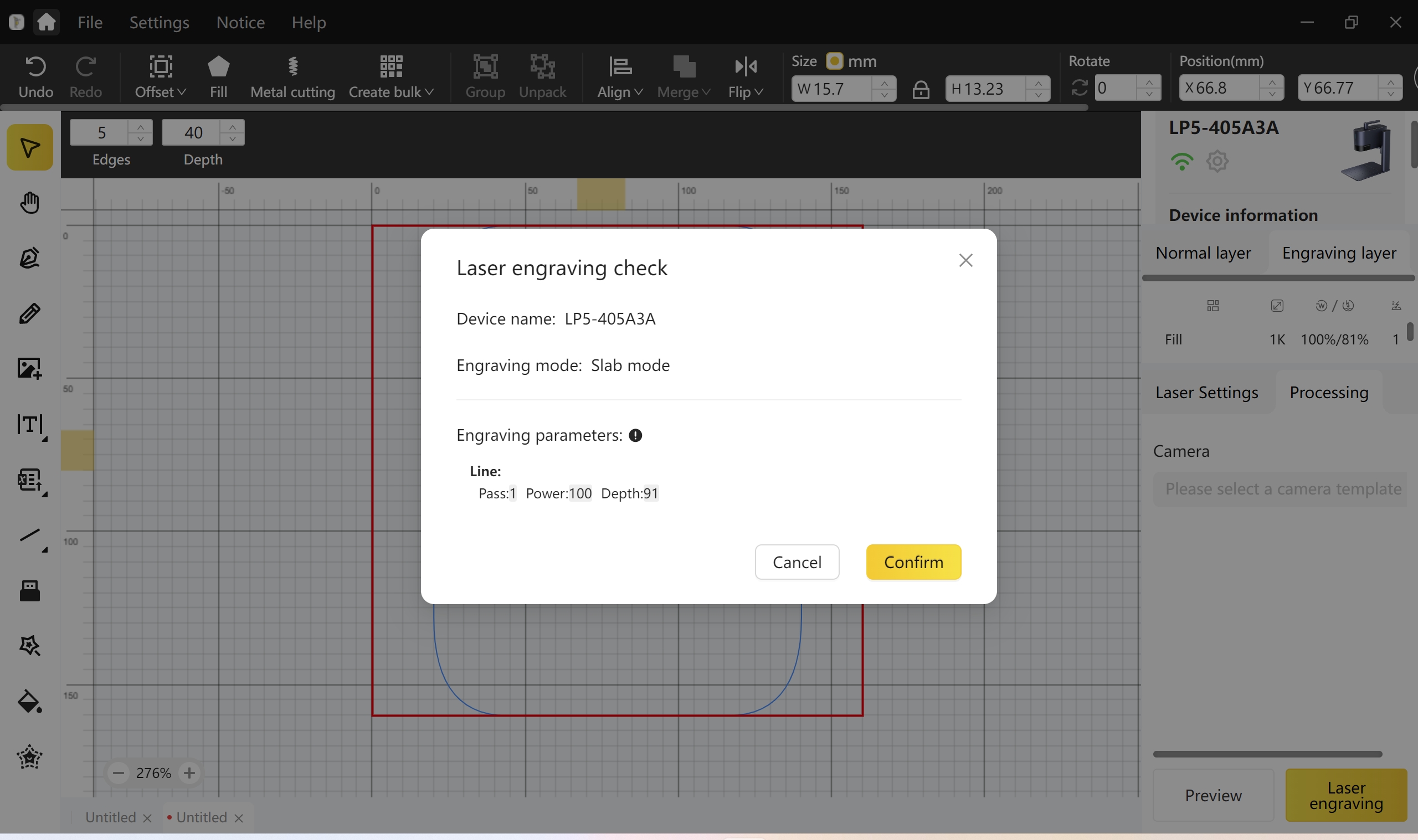Click the paint bucket fill tool
The height and width of the screenshot is (840, 1418).
coord(29,702)
